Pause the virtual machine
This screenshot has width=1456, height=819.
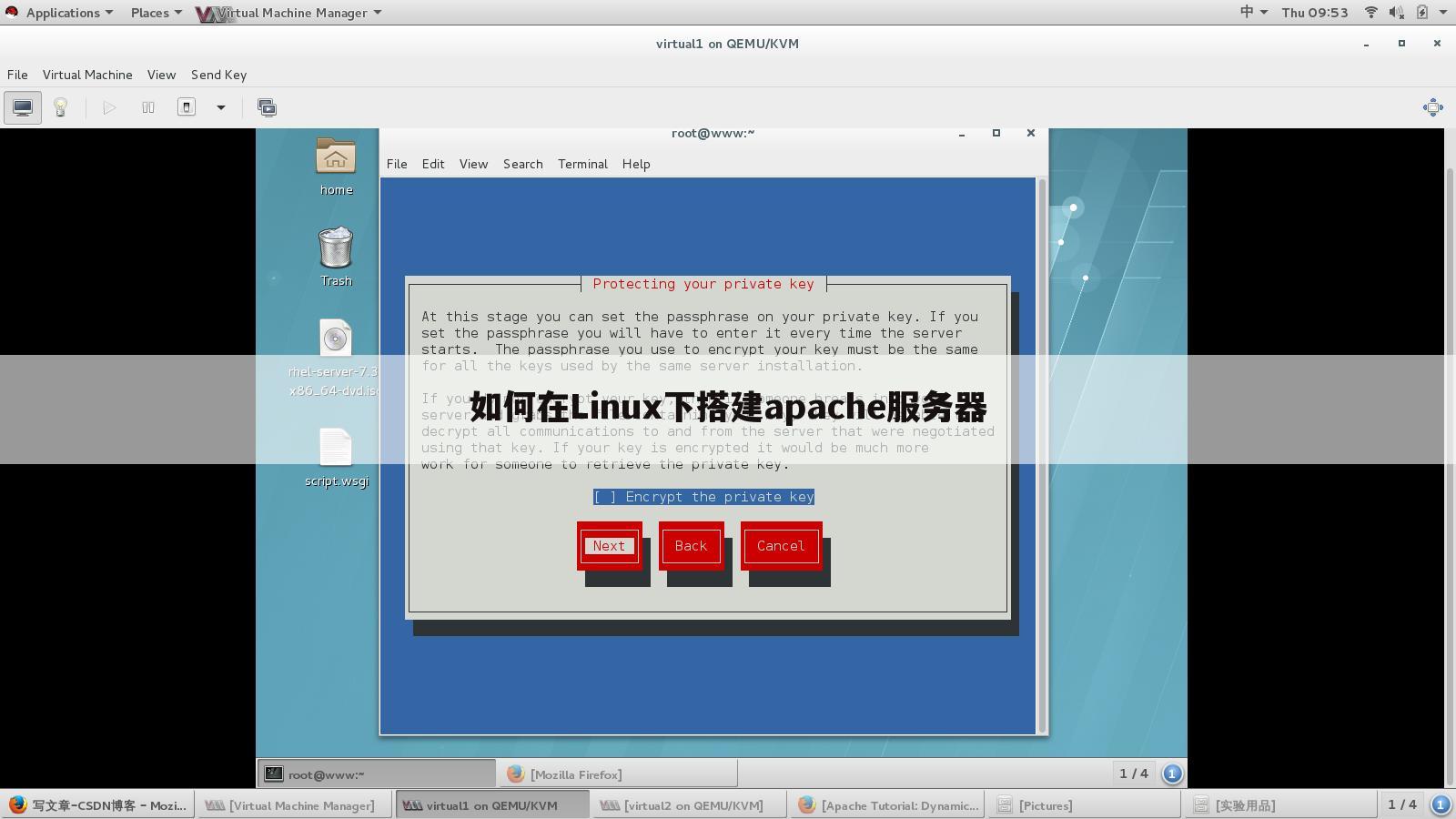[x=148, y=107]
